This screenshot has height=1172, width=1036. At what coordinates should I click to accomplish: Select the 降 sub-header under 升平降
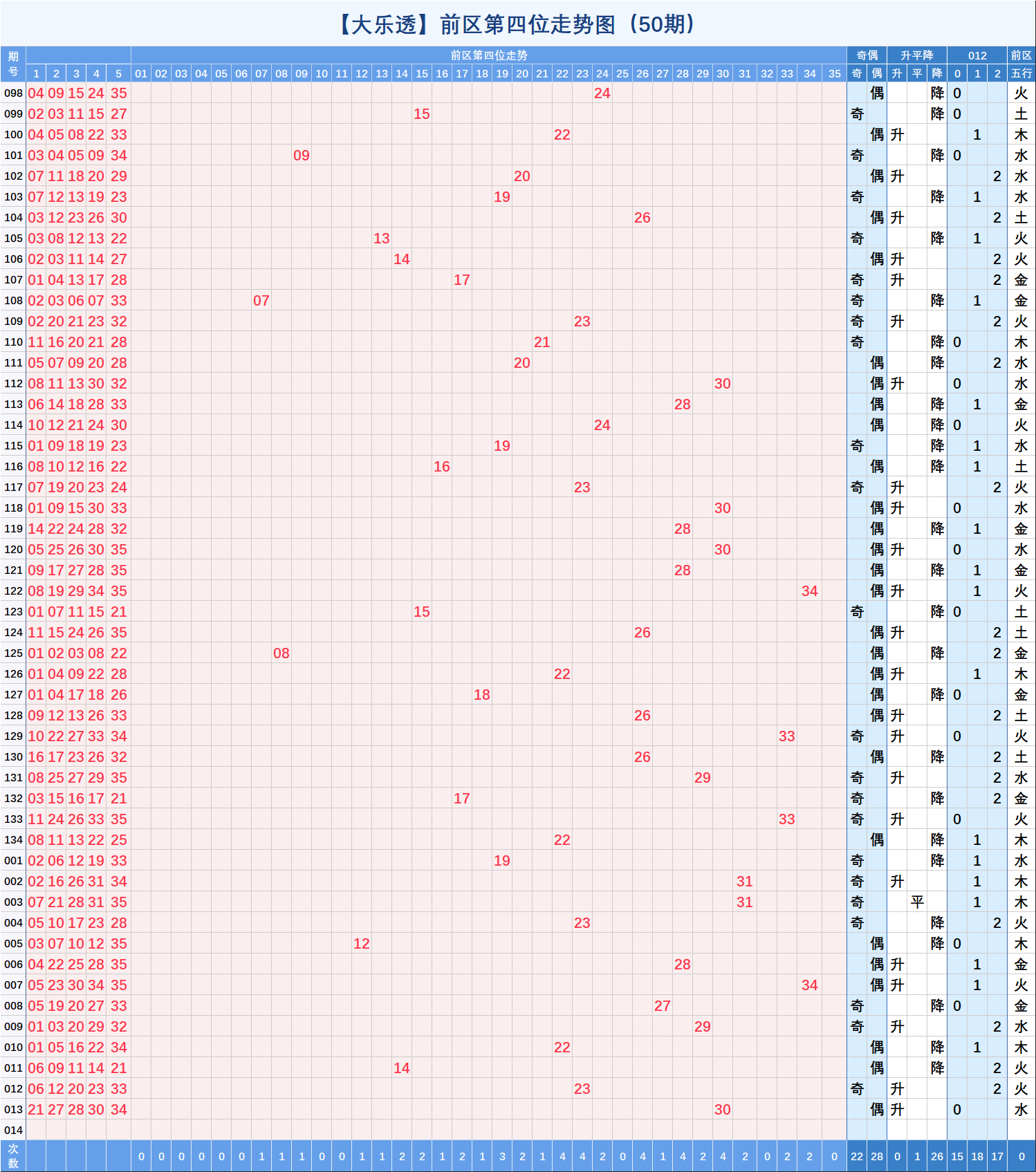click(x=937, y=73)
